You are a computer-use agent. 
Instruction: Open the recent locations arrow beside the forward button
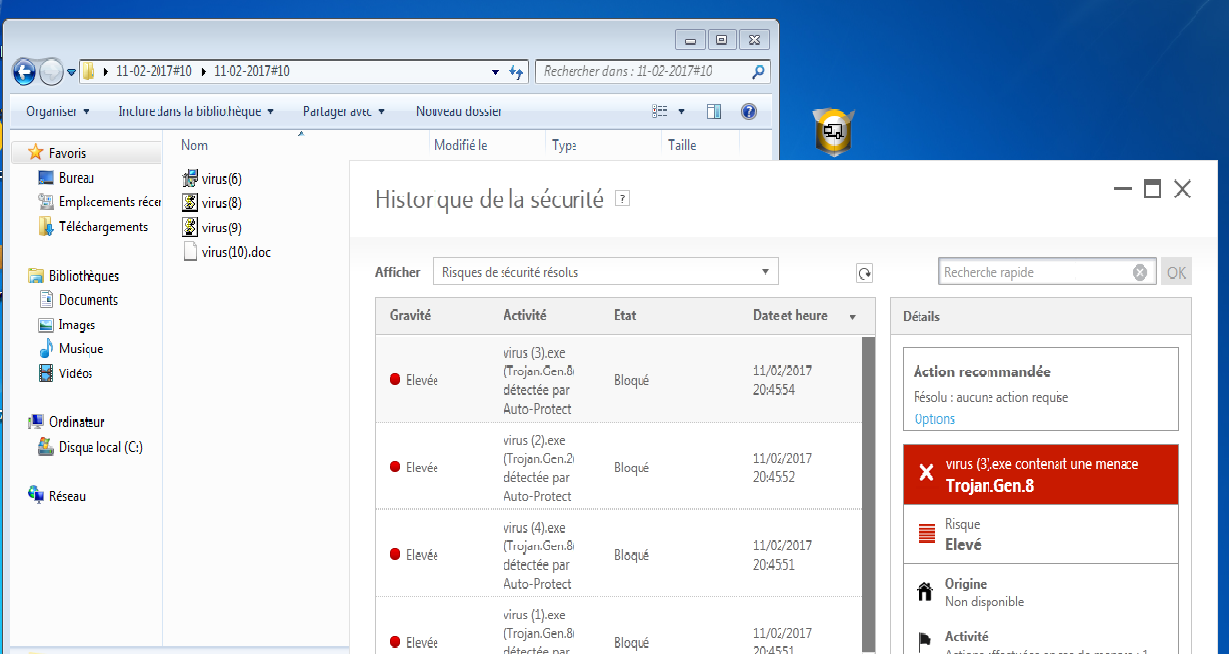tap(71, 73)
